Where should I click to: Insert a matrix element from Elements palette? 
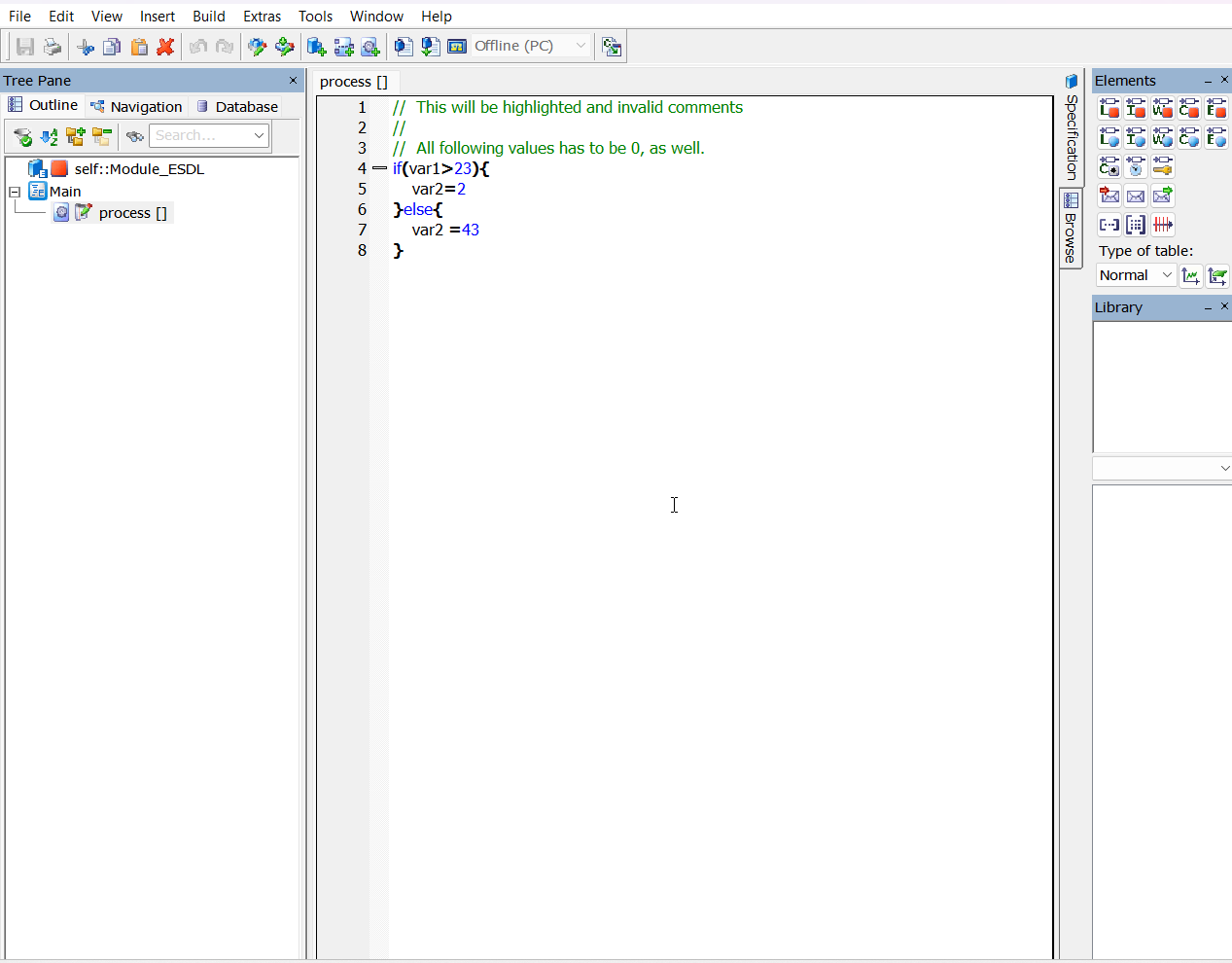(1136, 225)
